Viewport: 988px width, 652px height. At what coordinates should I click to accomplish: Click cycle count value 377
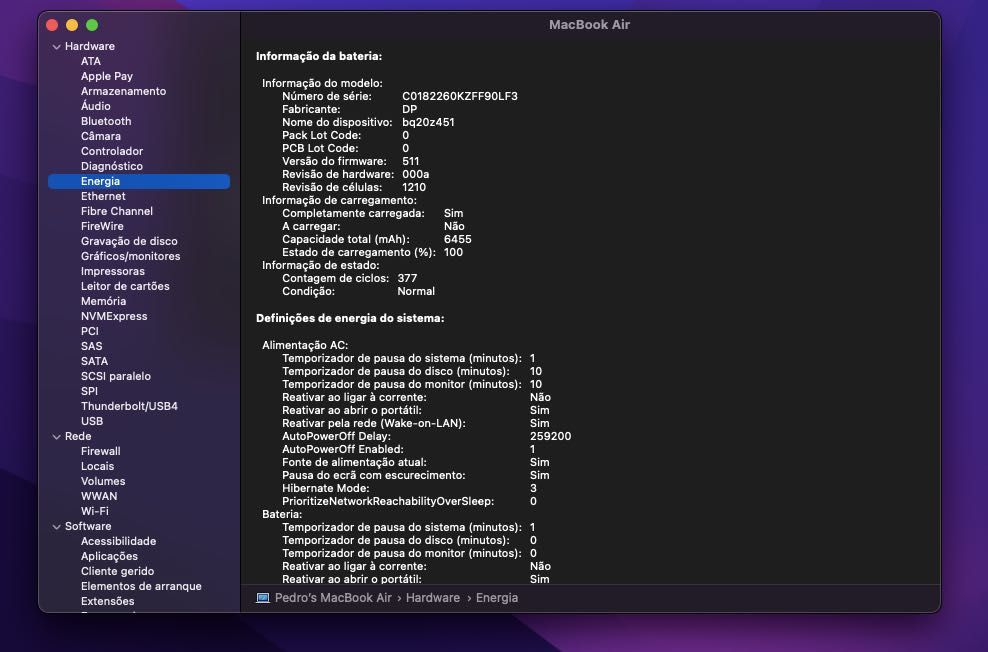point(407,278)
